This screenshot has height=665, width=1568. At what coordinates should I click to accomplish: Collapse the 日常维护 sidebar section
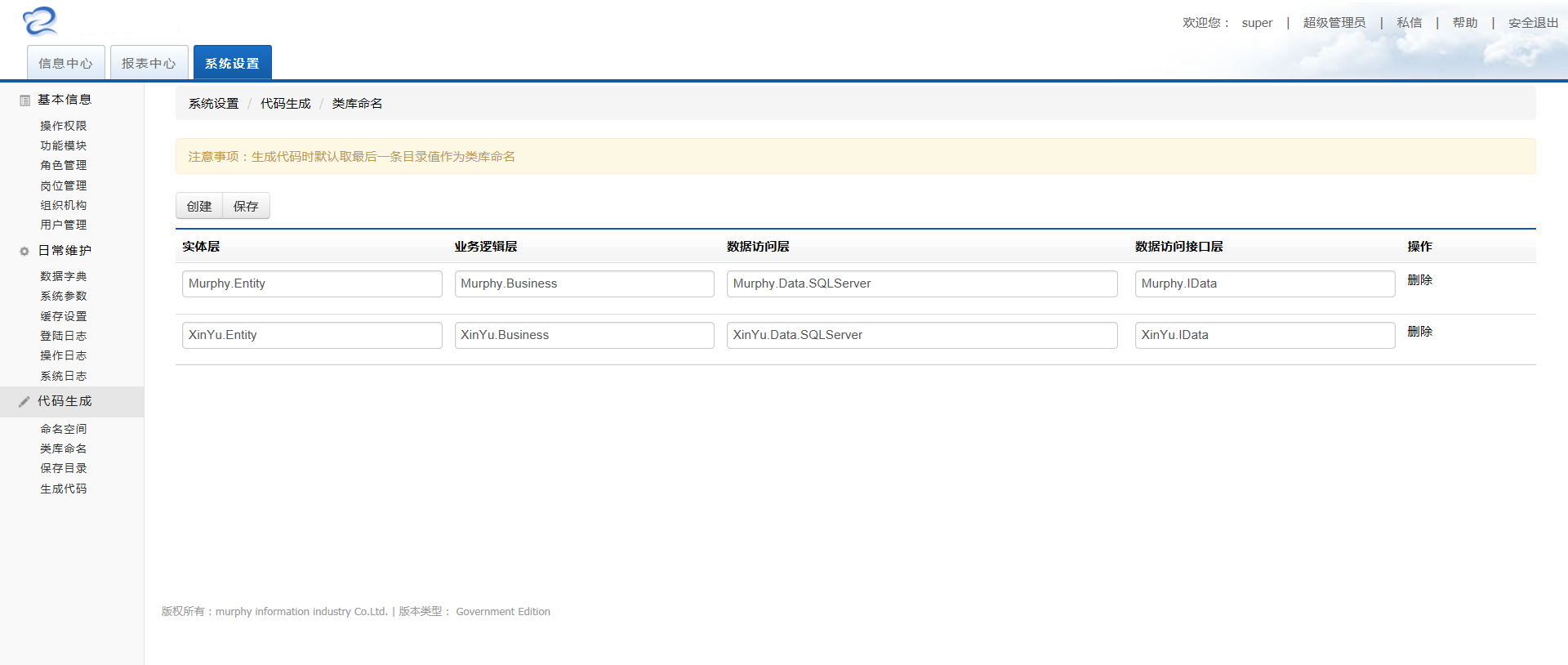pyautogui.click(x=65, y=251)
